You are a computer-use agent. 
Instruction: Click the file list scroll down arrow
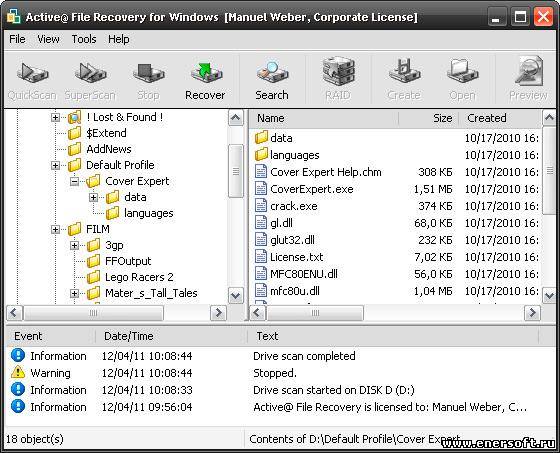549,296
